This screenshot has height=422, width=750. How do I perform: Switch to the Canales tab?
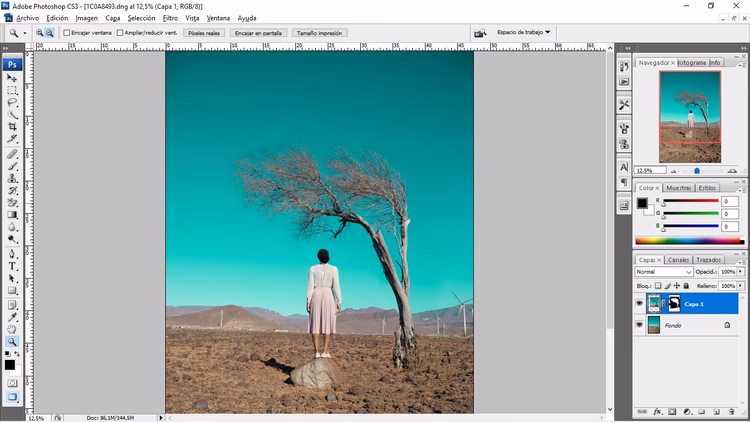[678, 260]
